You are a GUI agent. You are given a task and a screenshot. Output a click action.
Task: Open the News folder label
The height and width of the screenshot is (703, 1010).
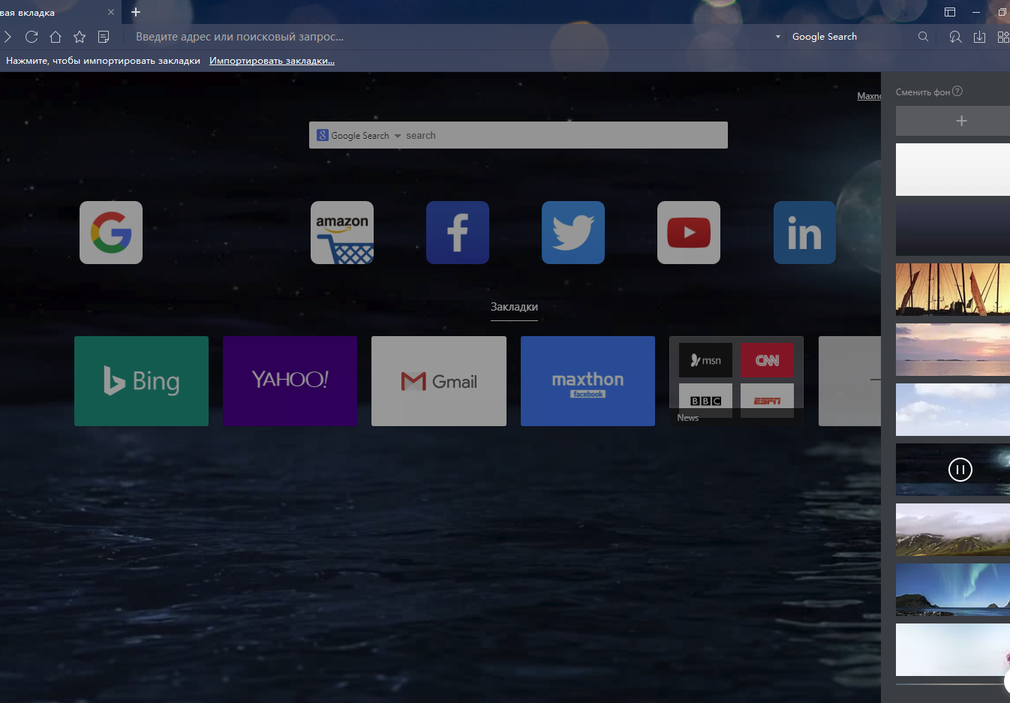coord(688,418)
